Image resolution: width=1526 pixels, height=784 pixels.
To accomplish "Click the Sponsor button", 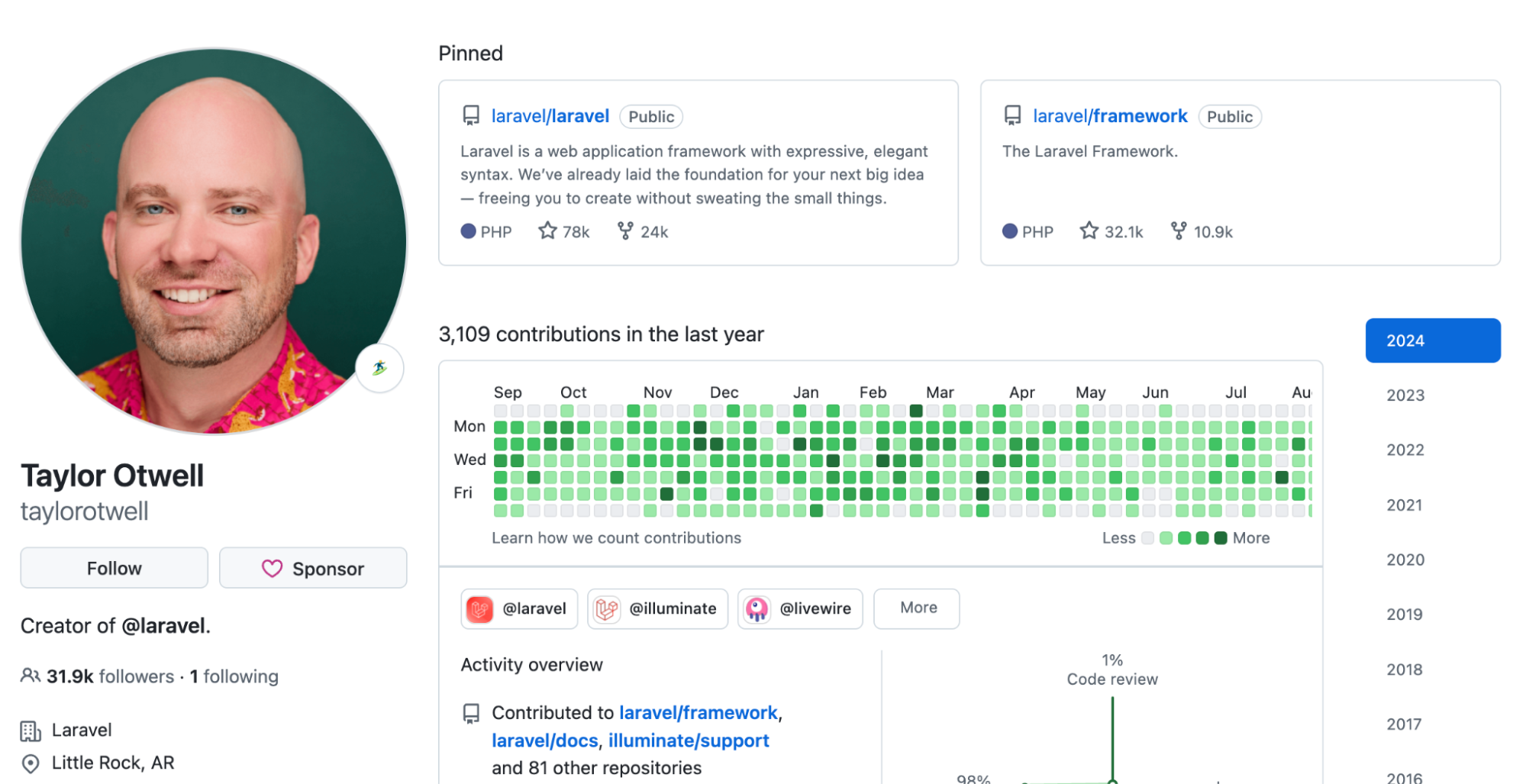I will click(x=313, y=568).
